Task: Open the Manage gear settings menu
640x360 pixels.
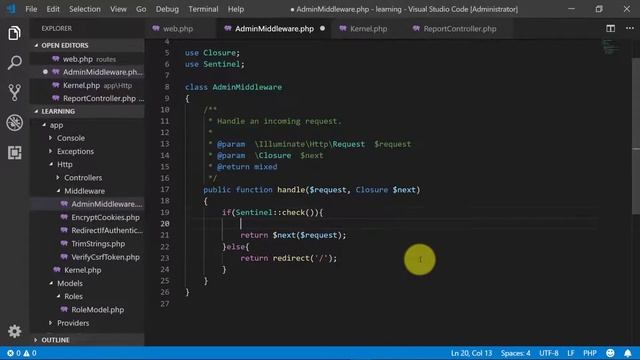Action: click(x=14, y=331)
